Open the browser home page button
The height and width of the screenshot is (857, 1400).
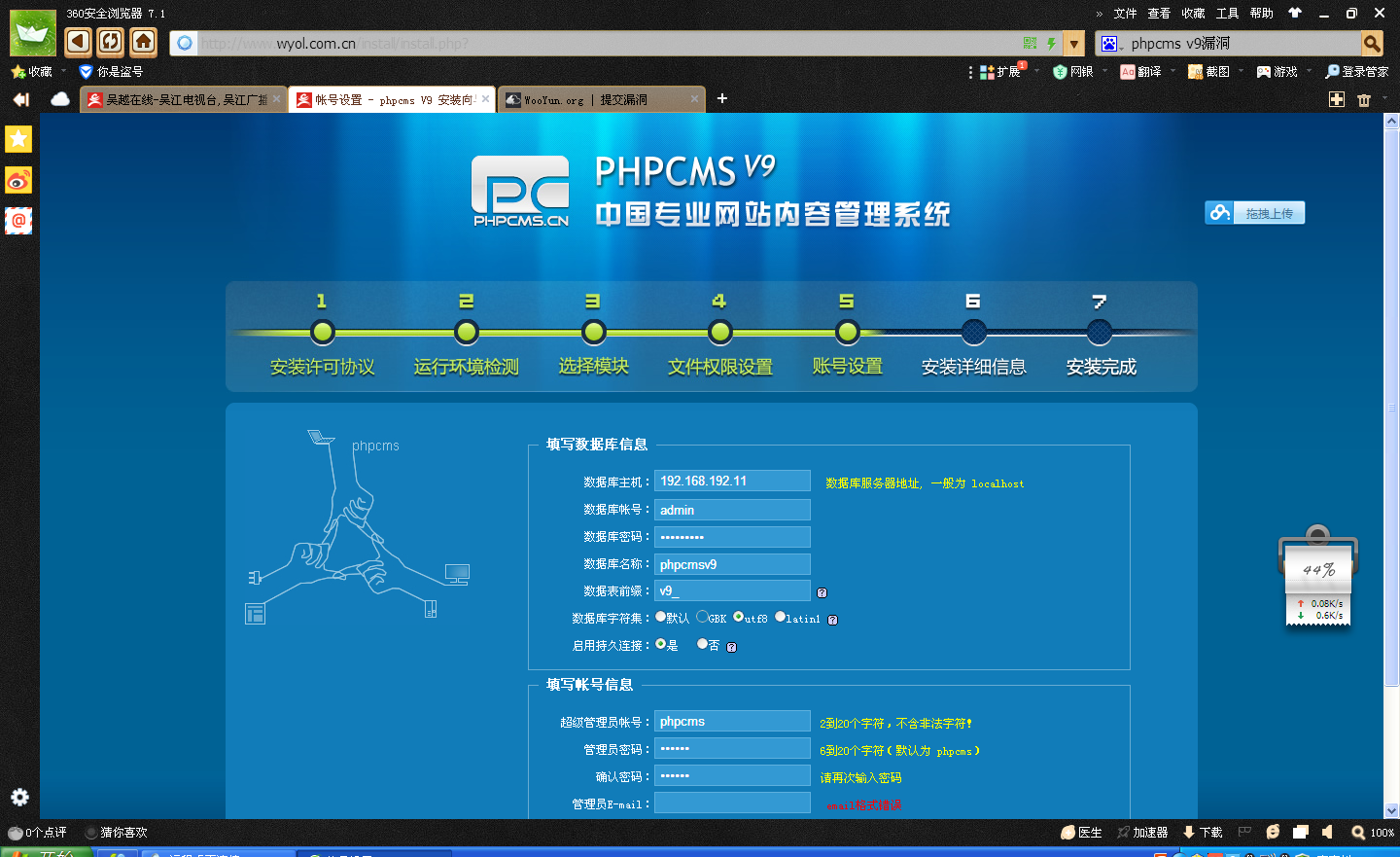144,41
